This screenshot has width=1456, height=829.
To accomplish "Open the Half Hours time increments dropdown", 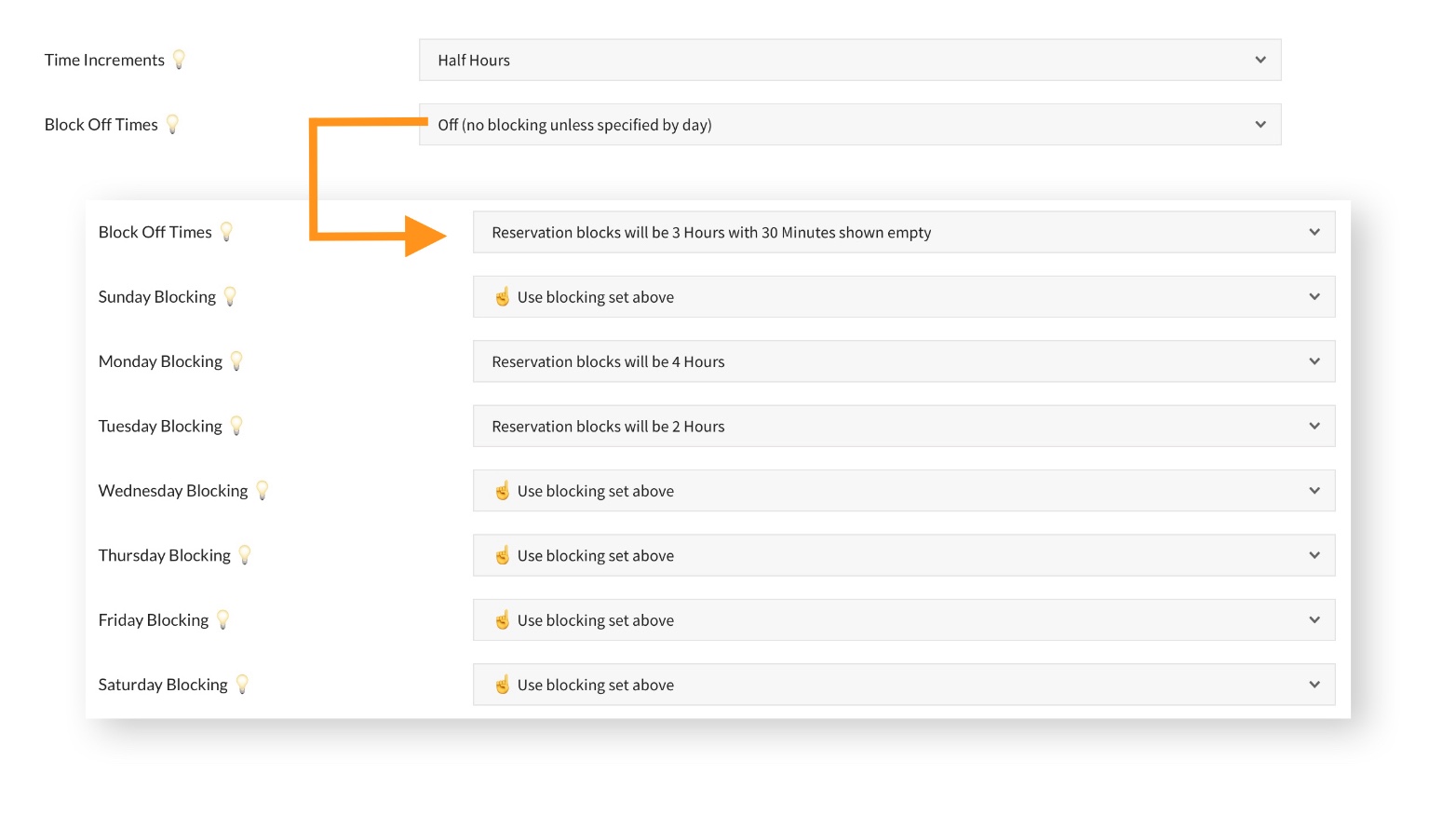I will click(849, 60).
